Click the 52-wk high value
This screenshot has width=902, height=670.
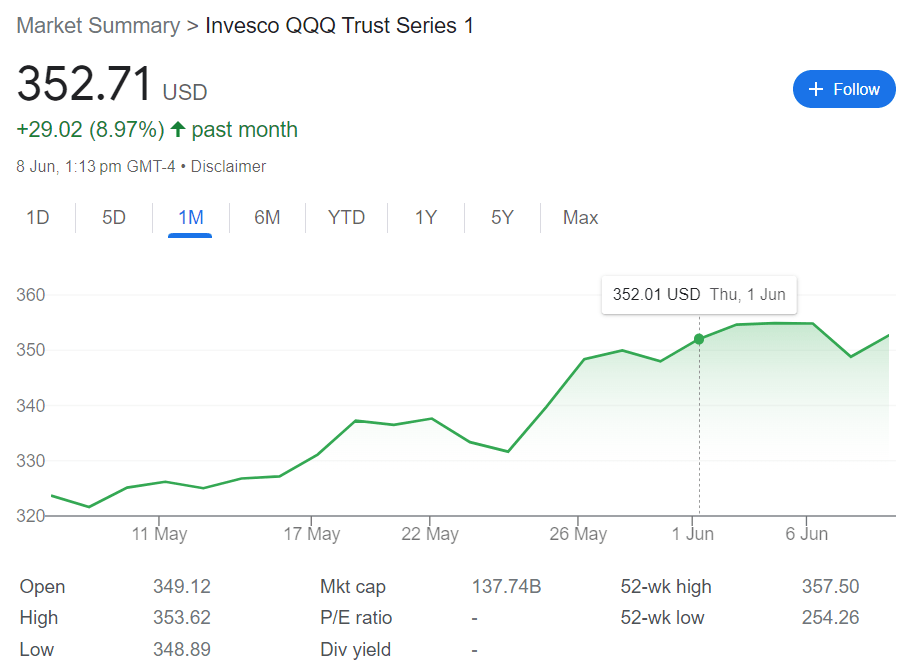[x=830, y=587]
